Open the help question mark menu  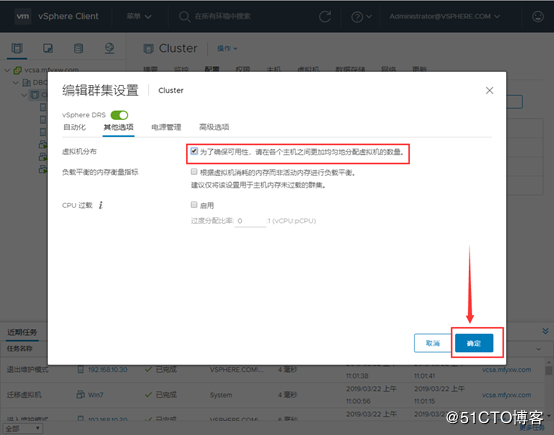361,17
